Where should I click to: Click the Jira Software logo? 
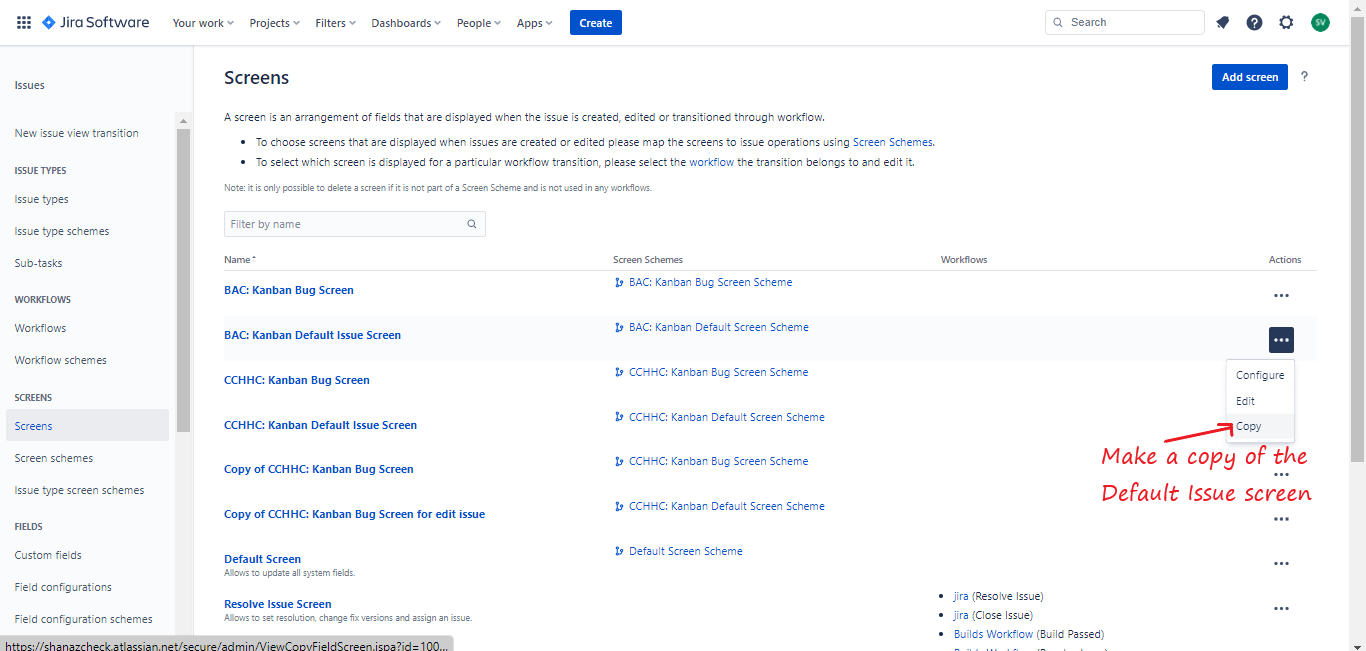click(96, 23)
